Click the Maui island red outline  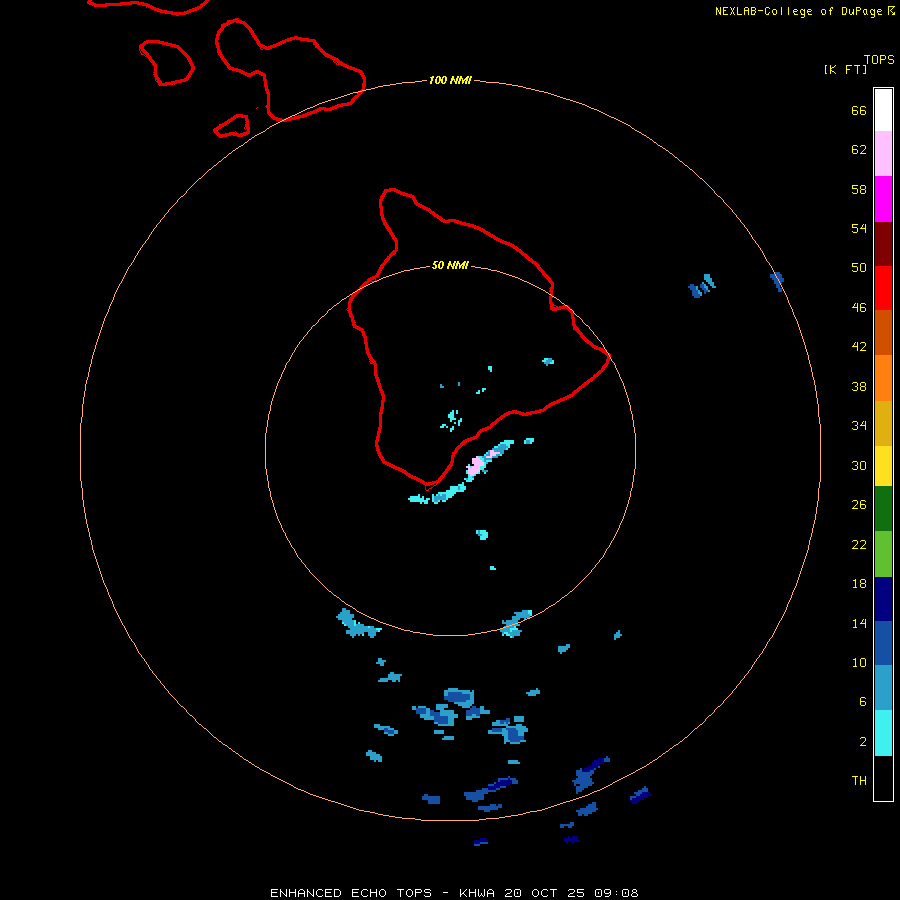pos(290,70)
